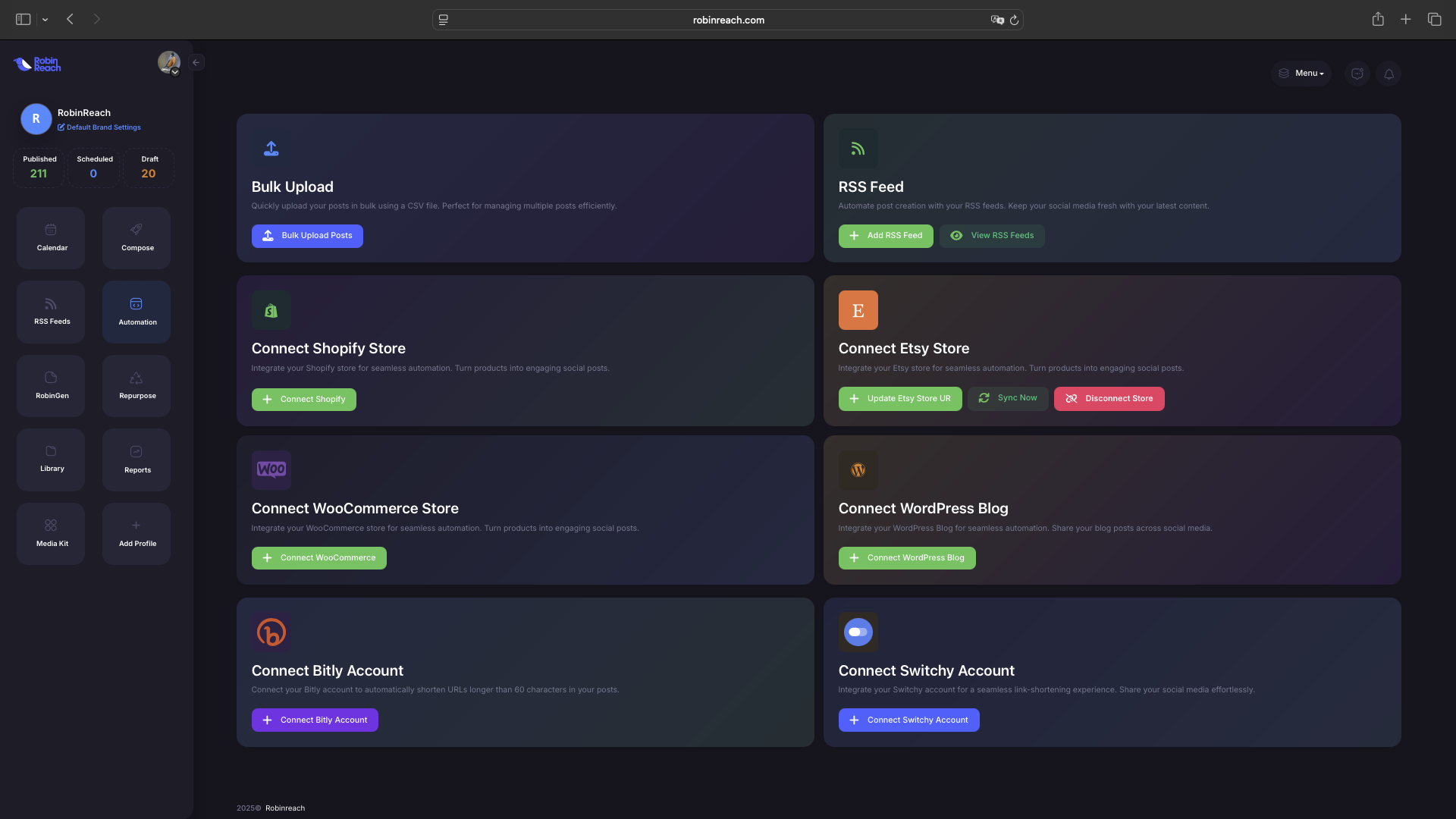The image size is (1456, 819).
Task: Open the Repurpose recycle tile
Action: click(x=136, y=385)
